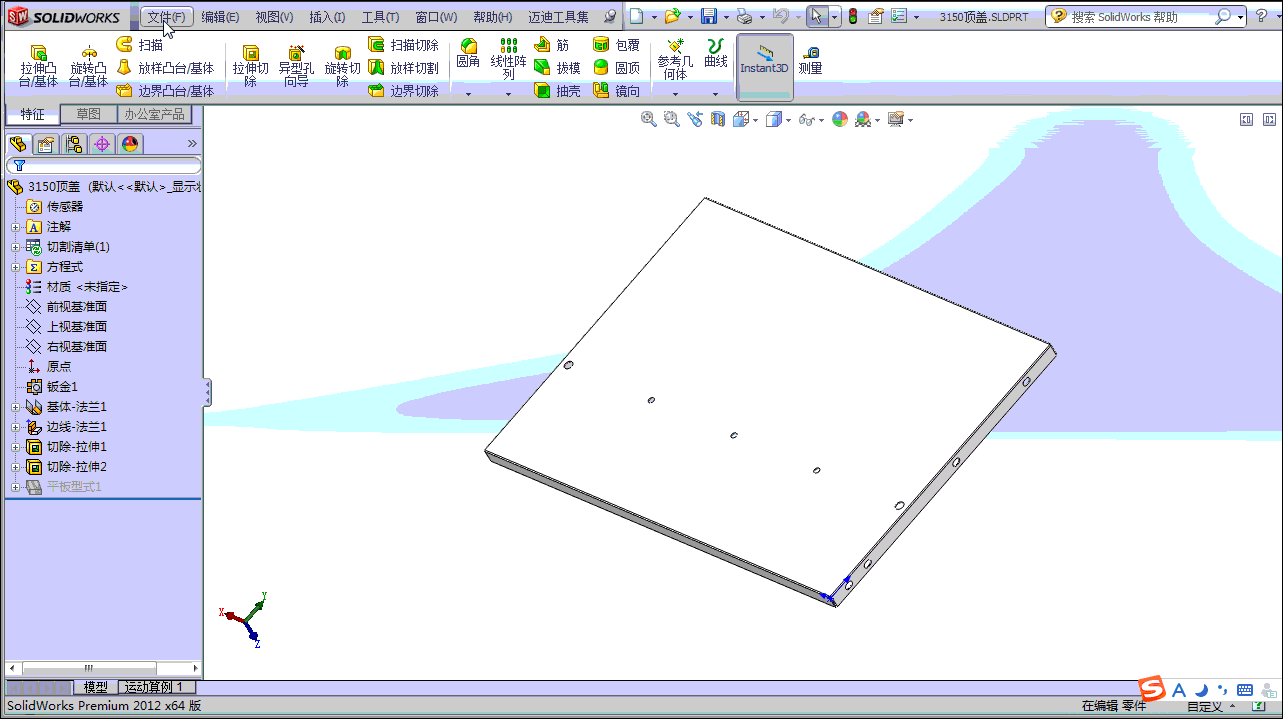This screenshot has width=1283, height=719.
Task: Open the 圆角 fillet dropdown arrow
Action: tap(468, 94)
